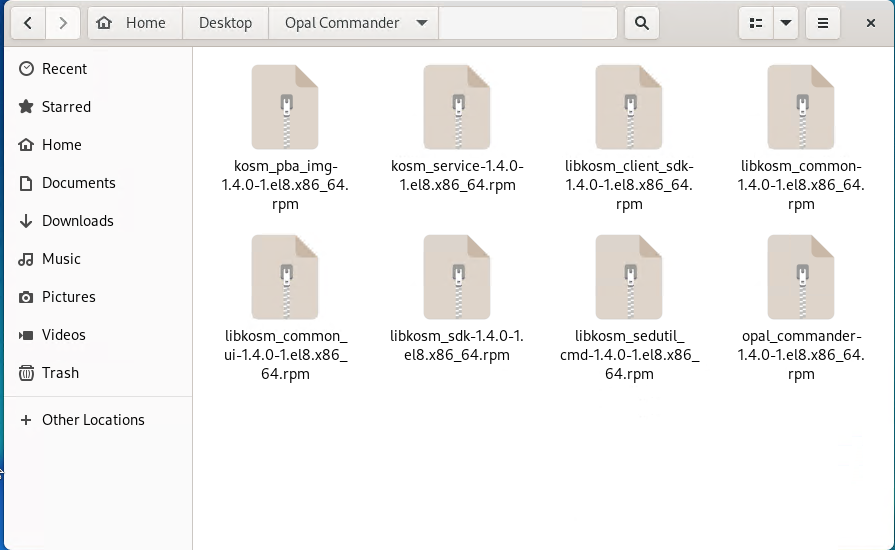This screenshot has height=550, width=895.
Task: Select the libkosm_sdk rpm file icon
Action: (457, 277)
